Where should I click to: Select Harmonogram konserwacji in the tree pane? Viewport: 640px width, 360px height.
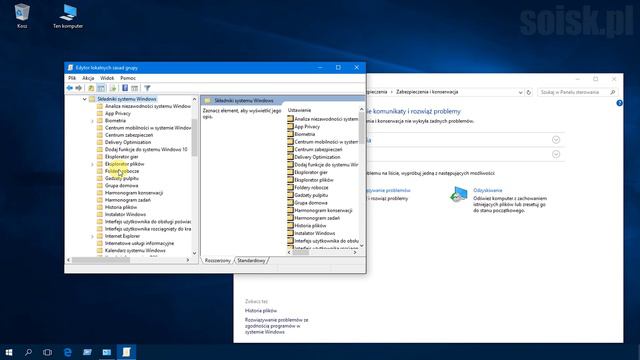click(x=134, y=193)
